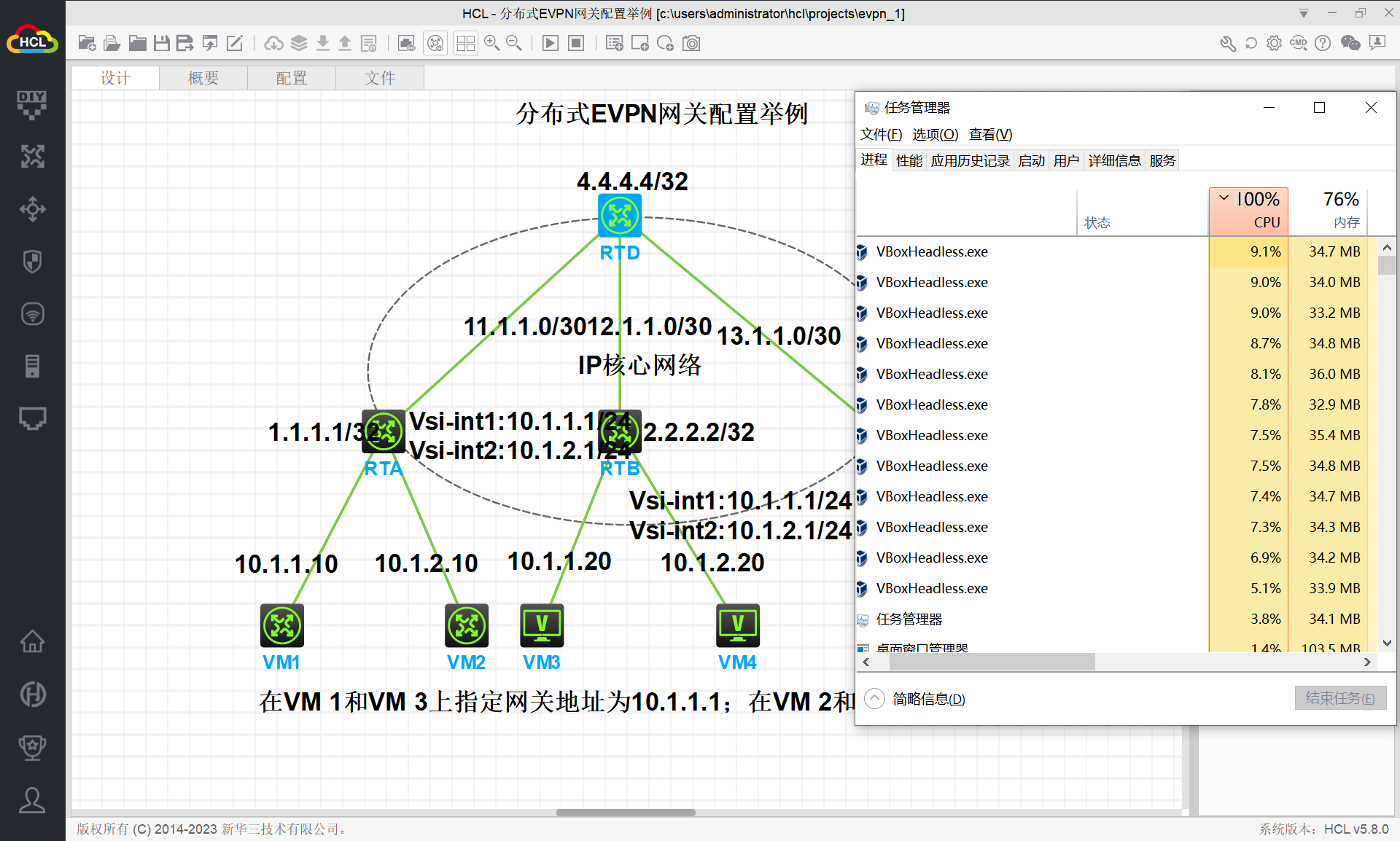Open the 性能 tab in Task Manager

(909, 160)
